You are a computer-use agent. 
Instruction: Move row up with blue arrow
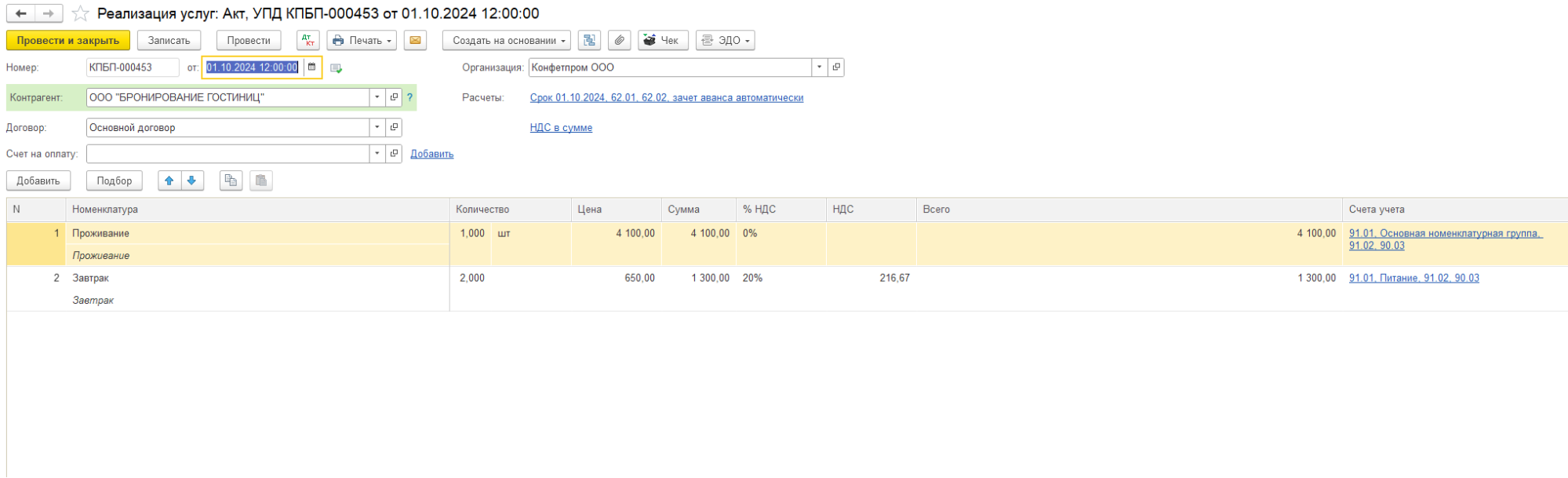169,181
